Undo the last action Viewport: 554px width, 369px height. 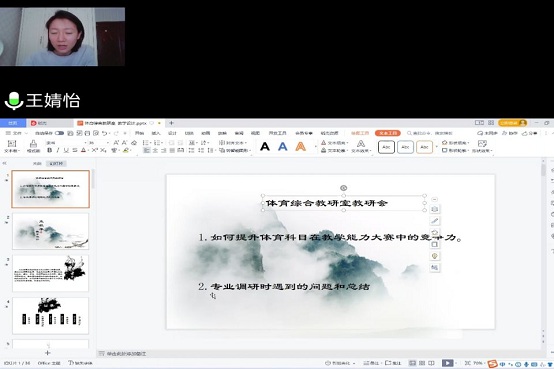coord(104,133)
